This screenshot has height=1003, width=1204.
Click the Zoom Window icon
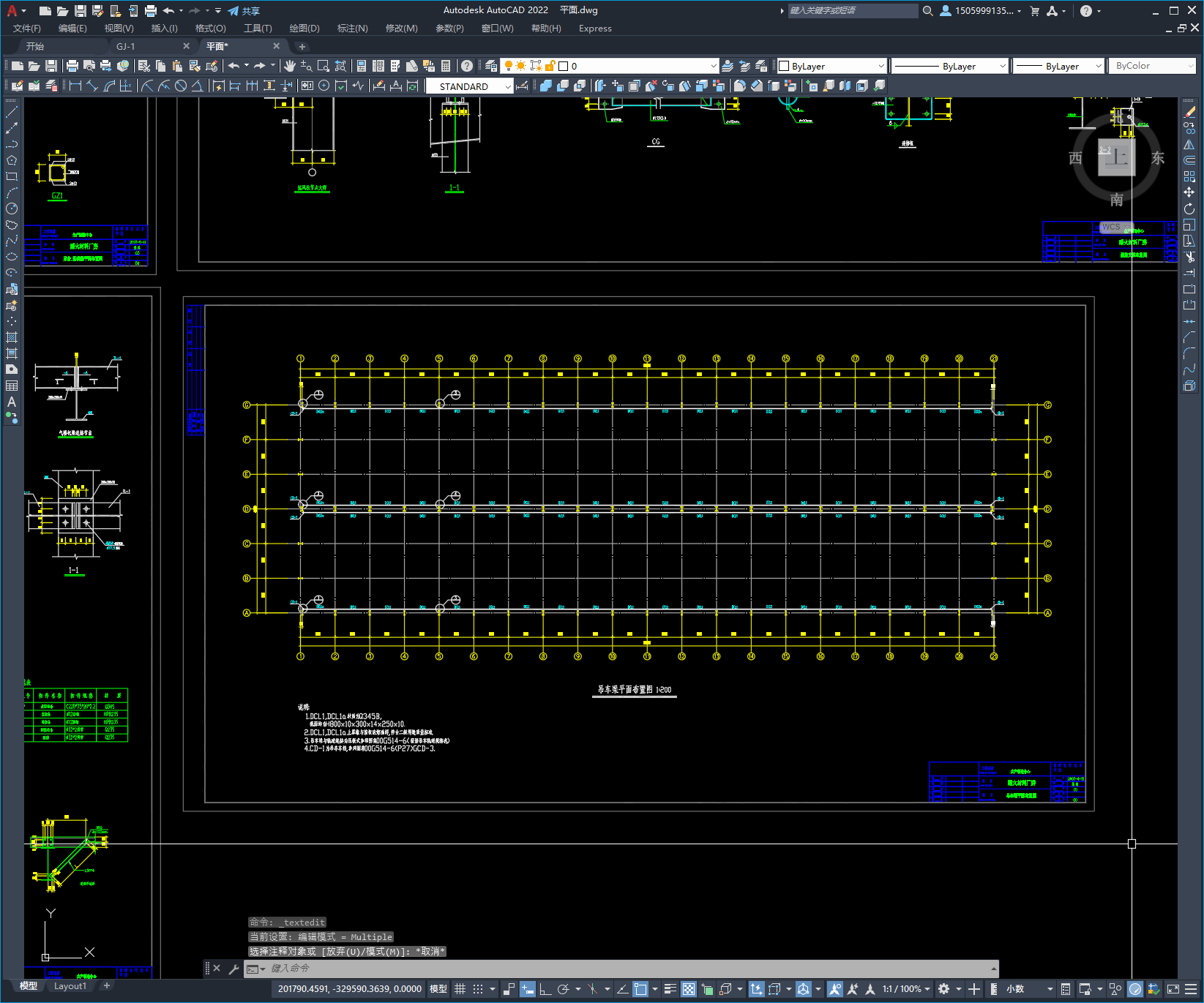pos(324,66)
